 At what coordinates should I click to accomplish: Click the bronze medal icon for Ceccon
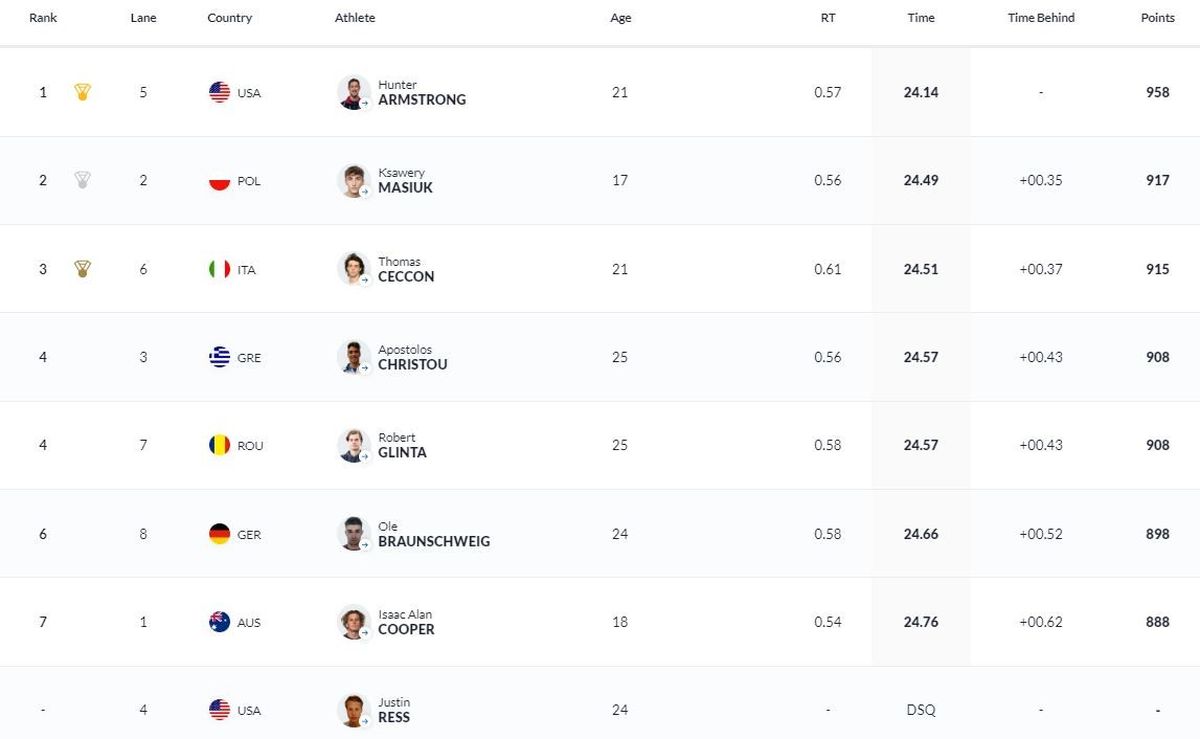[82, 269]
